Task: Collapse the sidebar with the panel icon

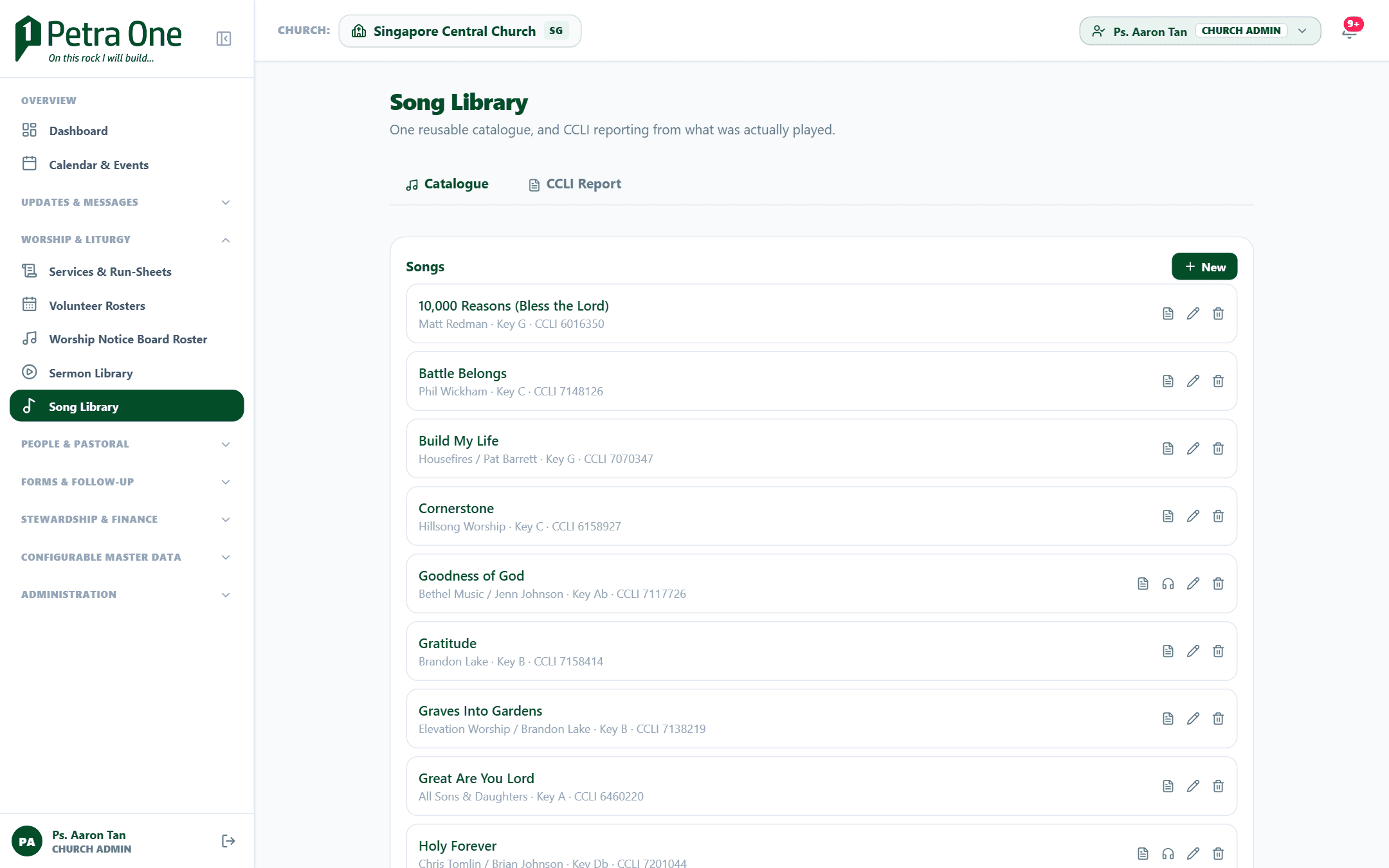Action: coord(224,39)
